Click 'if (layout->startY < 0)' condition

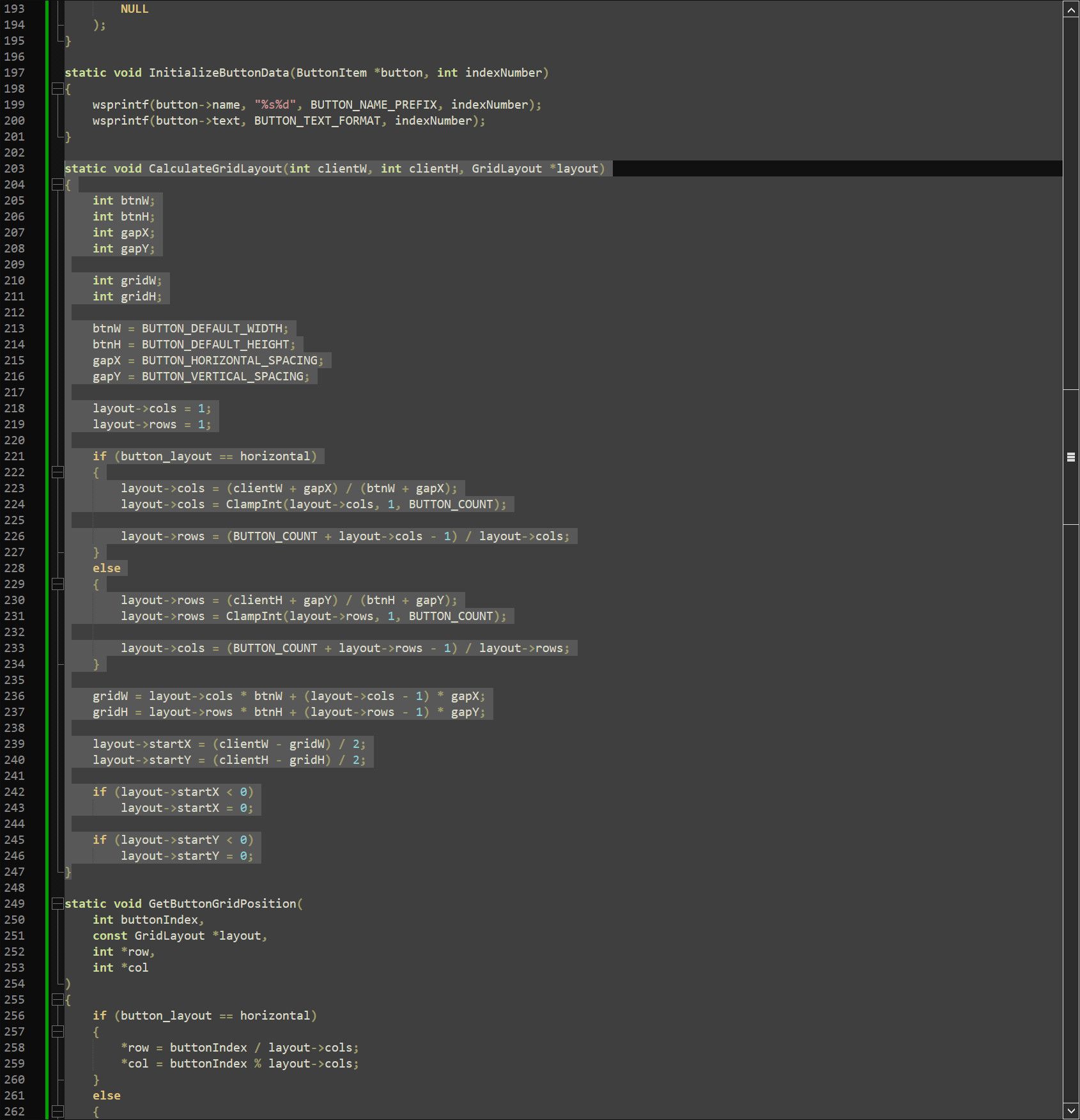pos(173,840)
